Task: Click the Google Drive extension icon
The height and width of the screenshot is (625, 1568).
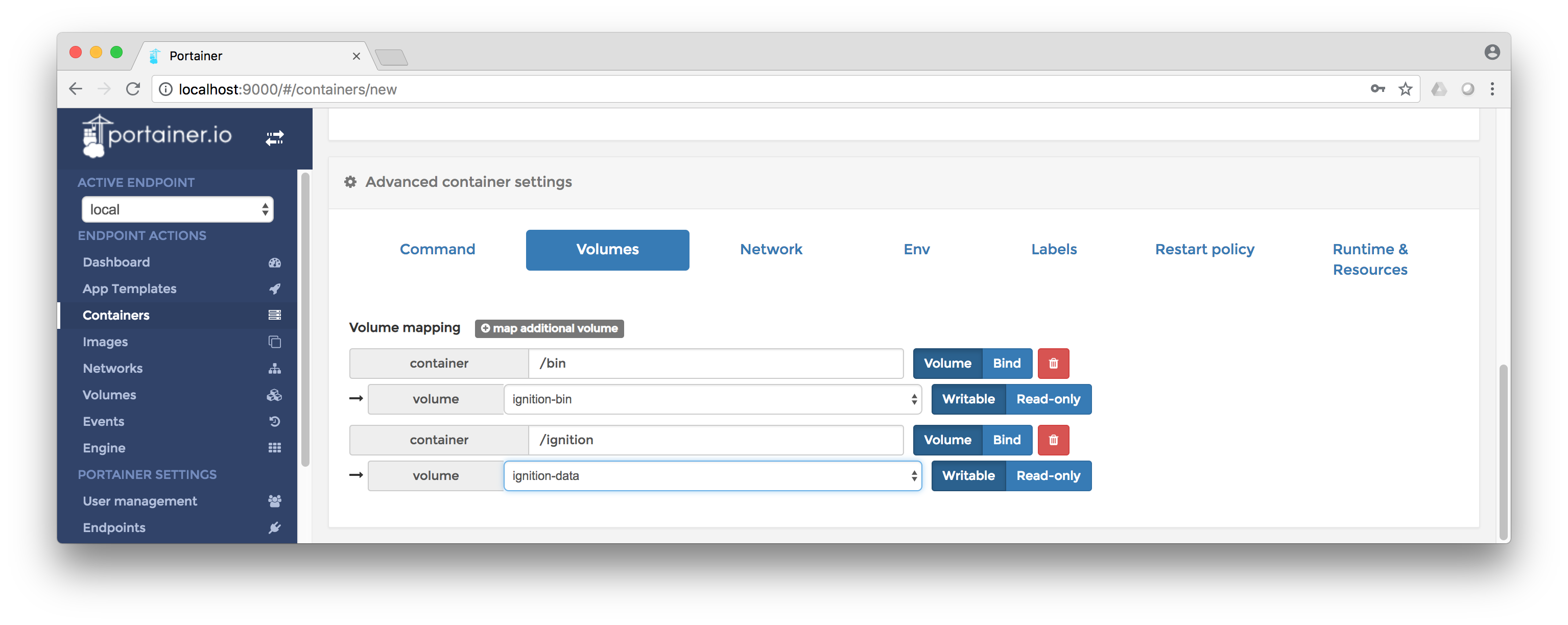Action: [x=1438, y=89]
